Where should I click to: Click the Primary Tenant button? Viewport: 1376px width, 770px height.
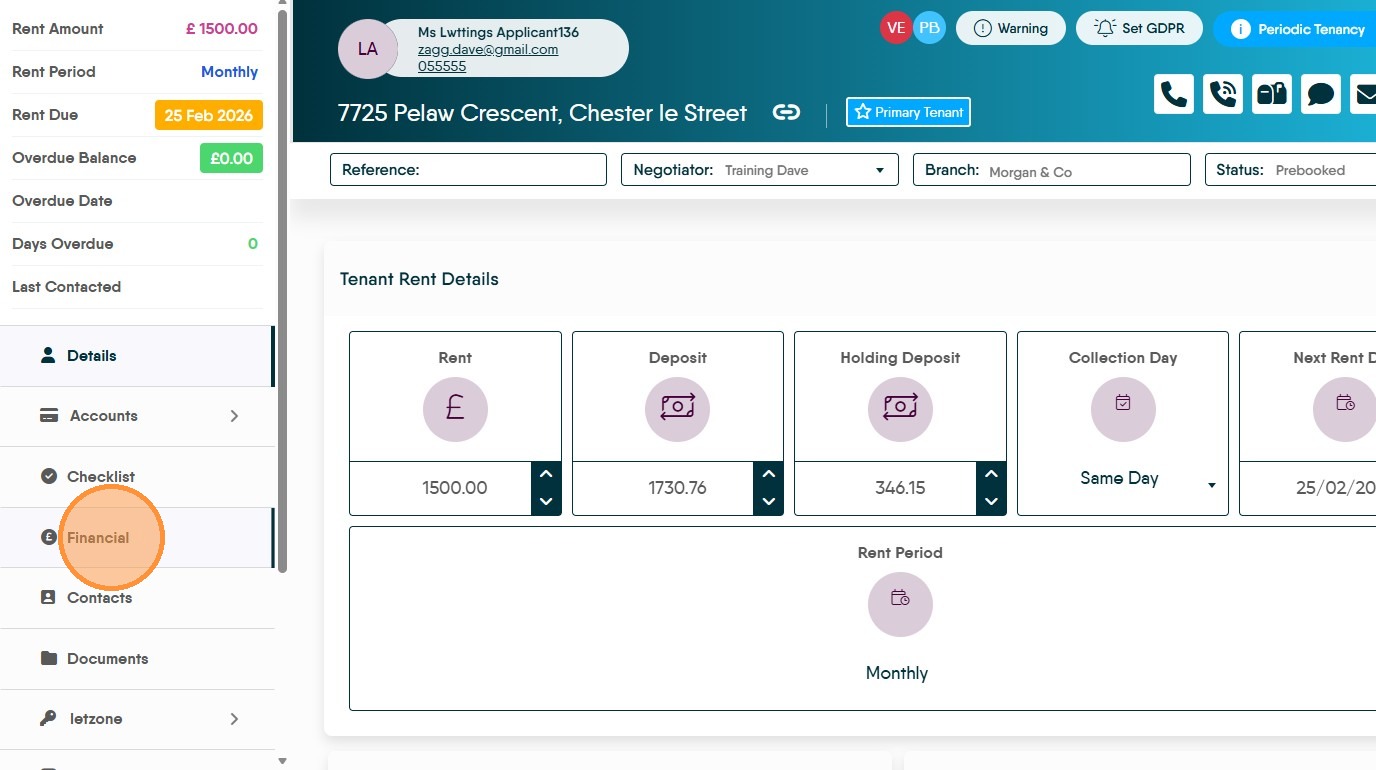[908, 112]
